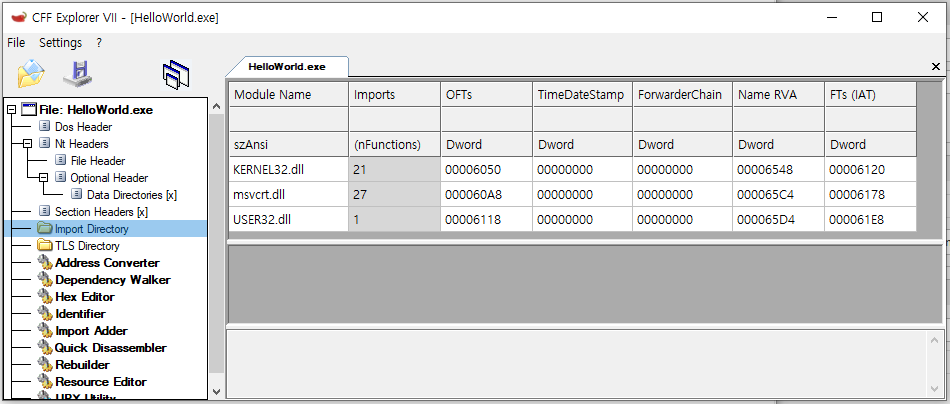Click the FTs (IAT) column header

point(871,94)
